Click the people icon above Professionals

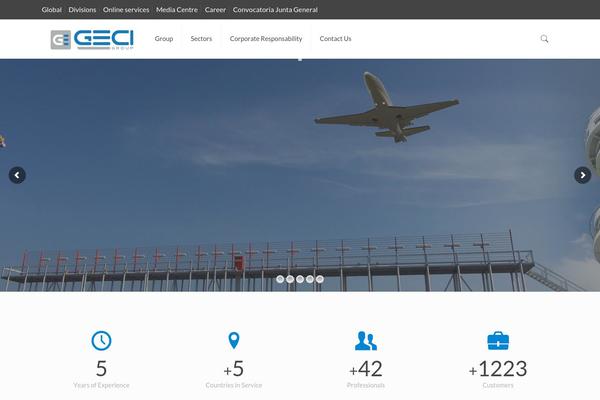click(366, 341)
